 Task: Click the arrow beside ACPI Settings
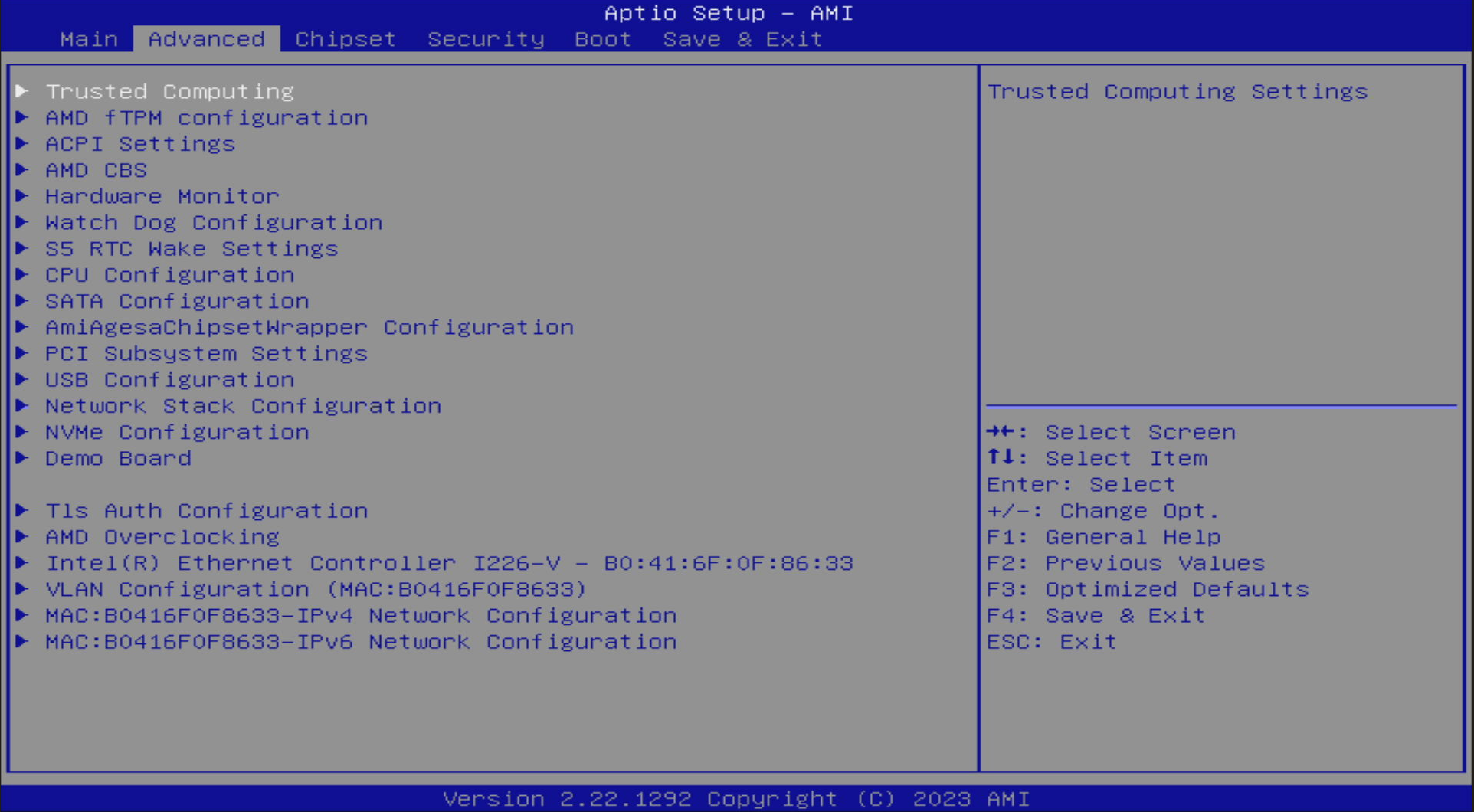(22, 143)
